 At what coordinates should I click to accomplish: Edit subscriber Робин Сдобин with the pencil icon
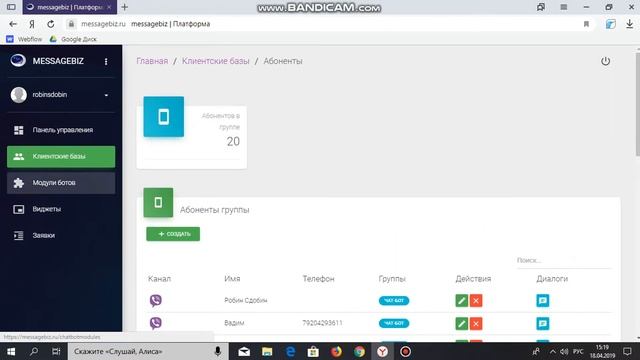[x=462, y=300]
